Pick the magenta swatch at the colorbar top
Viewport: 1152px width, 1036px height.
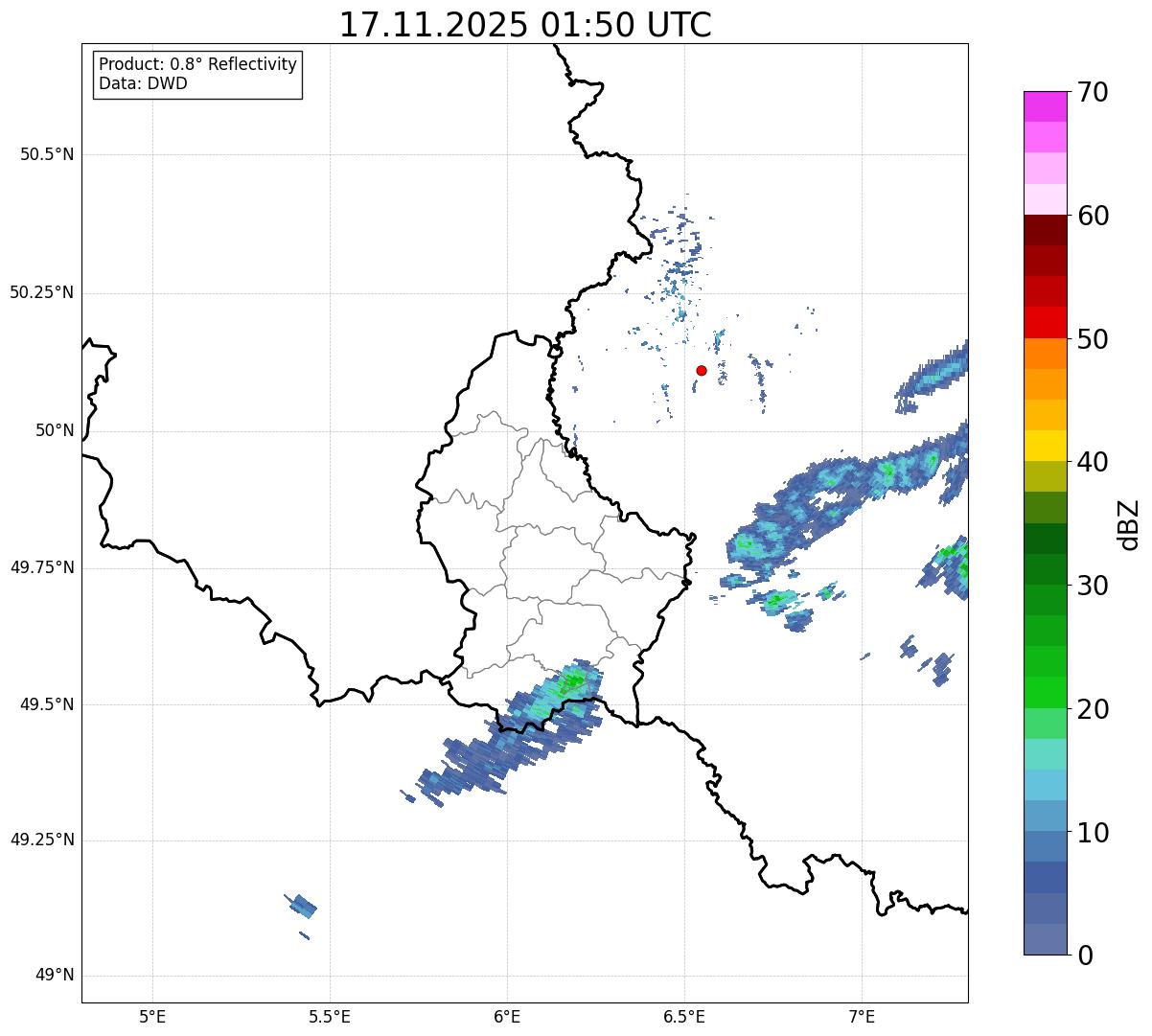tap(1045, 106)
